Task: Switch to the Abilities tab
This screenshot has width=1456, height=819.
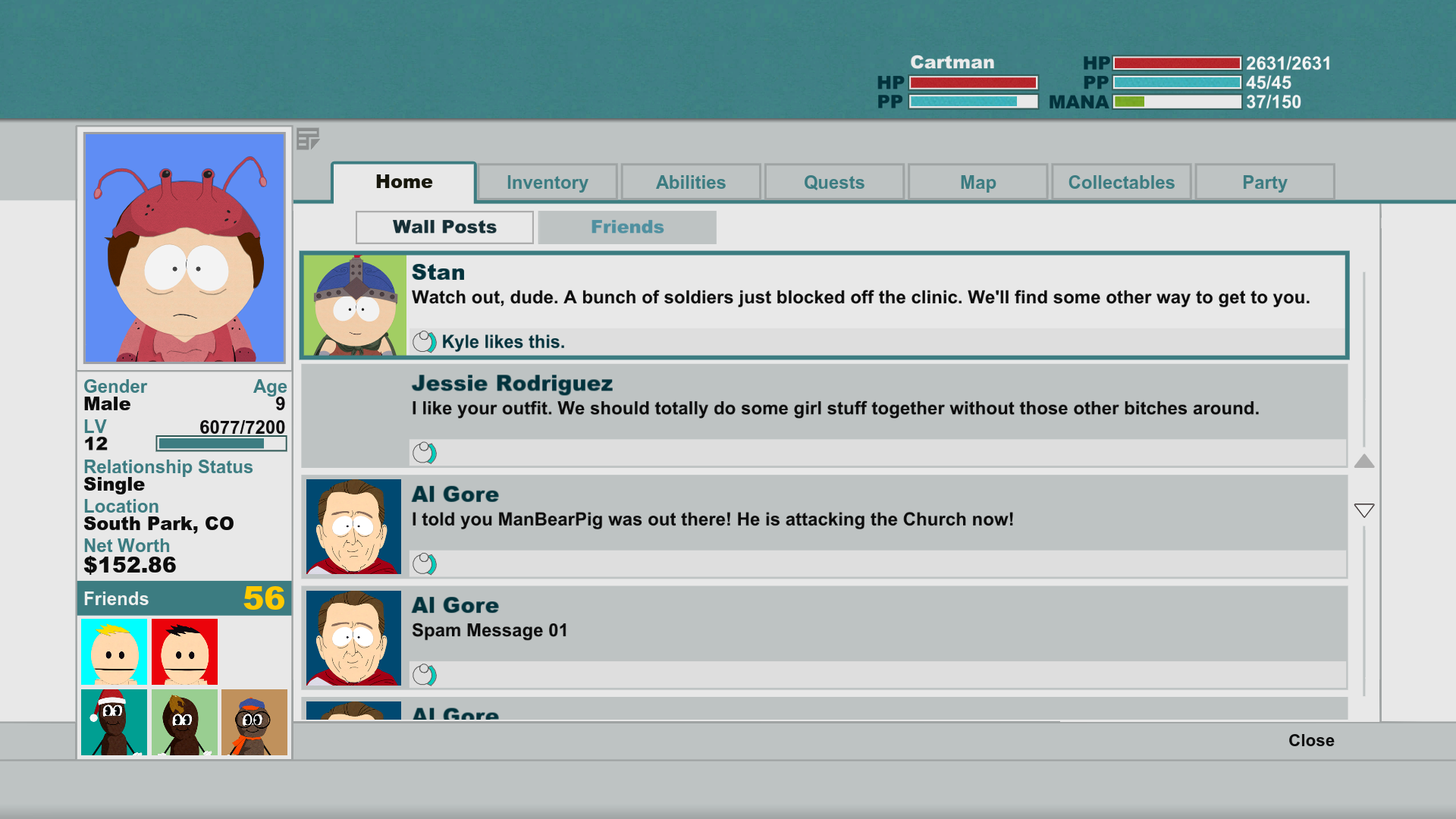Action: pyautogui.click(x=690, y=183)
